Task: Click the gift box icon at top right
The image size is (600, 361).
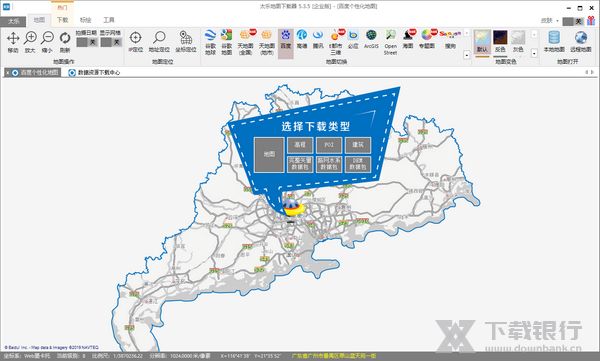Action: (591, 21)
